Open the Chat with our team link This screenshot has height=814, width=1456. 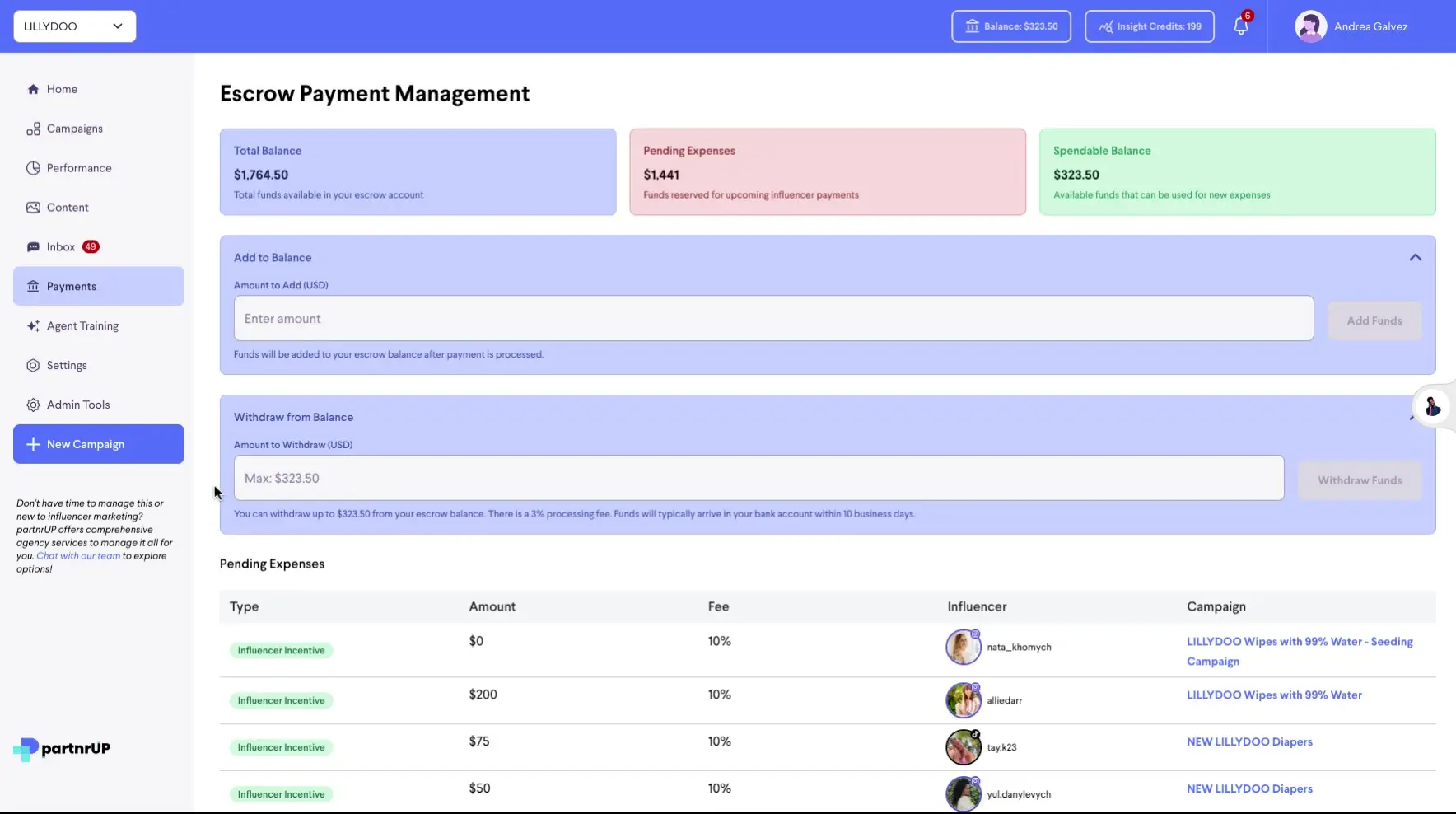click(77, 555)
